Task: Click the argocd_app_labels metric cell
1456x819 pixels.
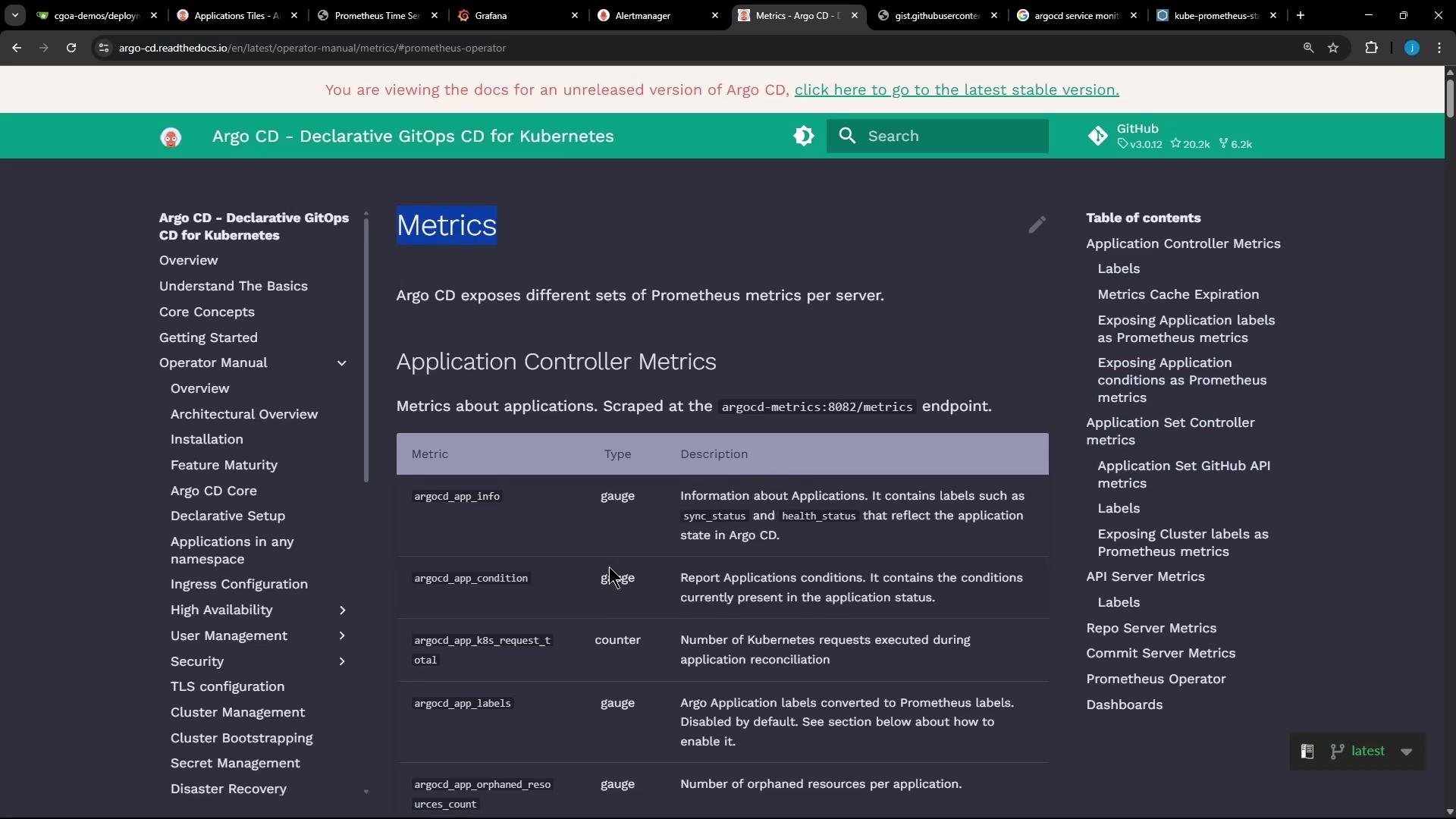Action: [x=463, y=703]
